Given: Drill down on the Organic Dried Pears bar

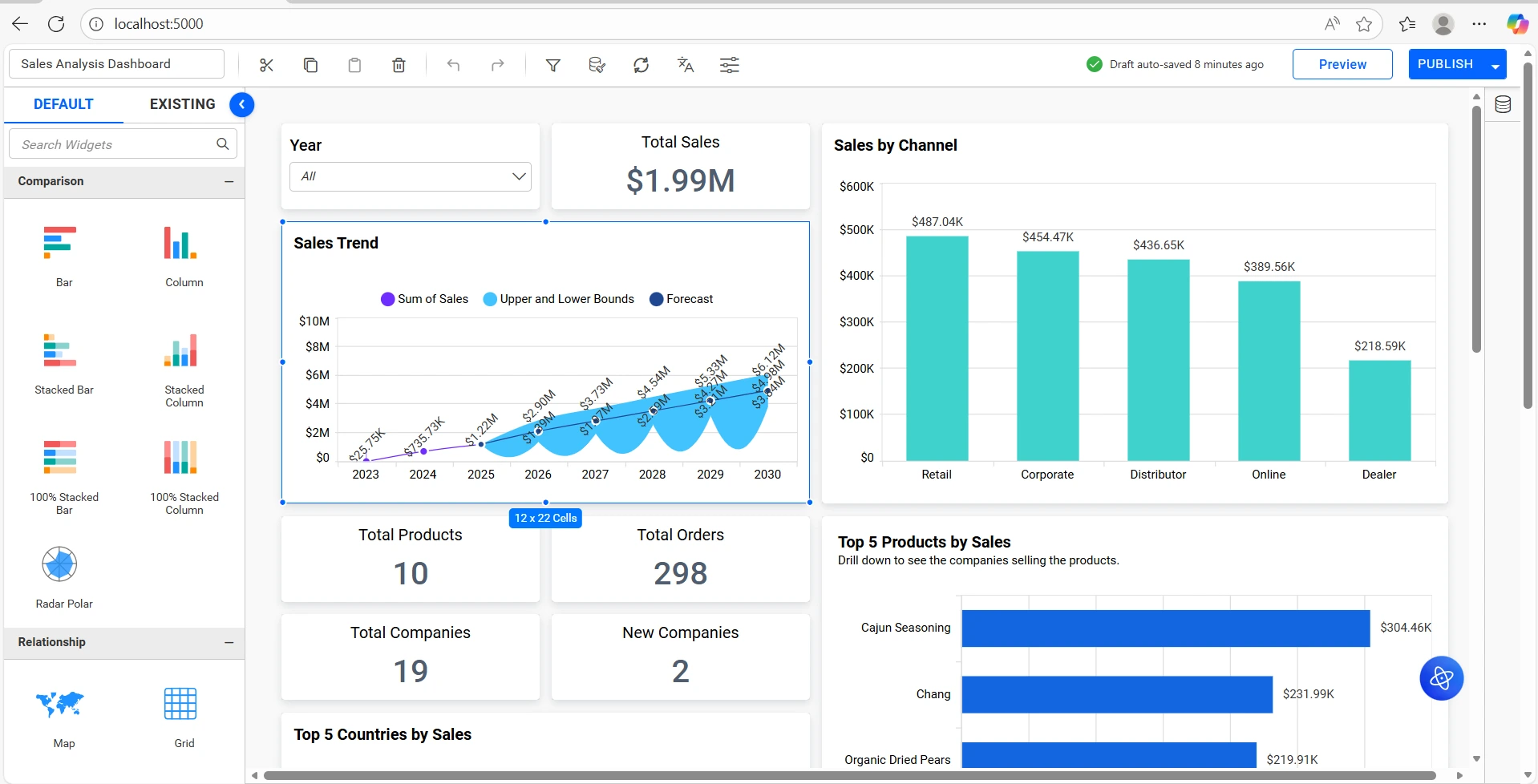Looking at the screenshot, I should 1109,755.
